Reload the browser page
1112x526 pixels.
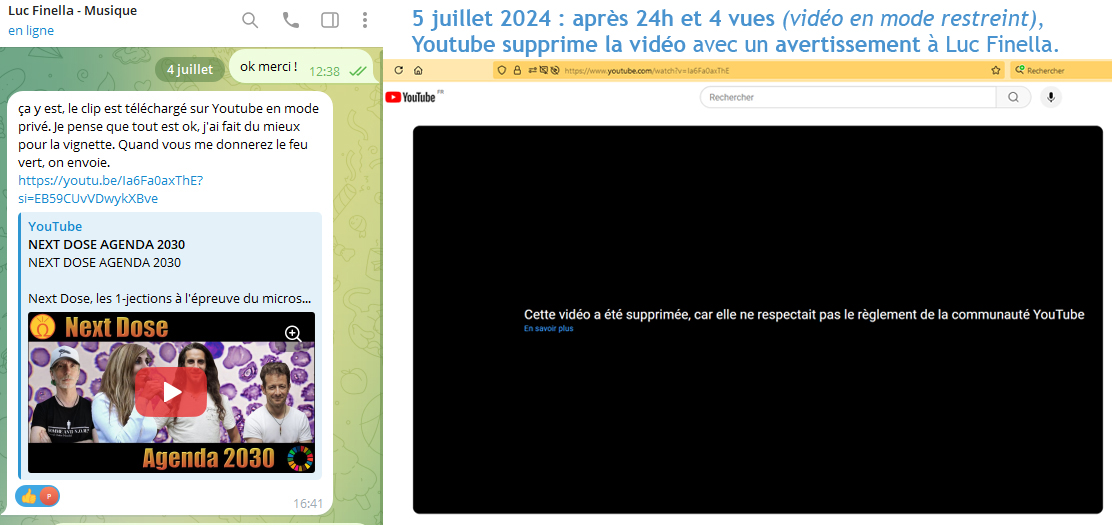(x=399, y=70)
